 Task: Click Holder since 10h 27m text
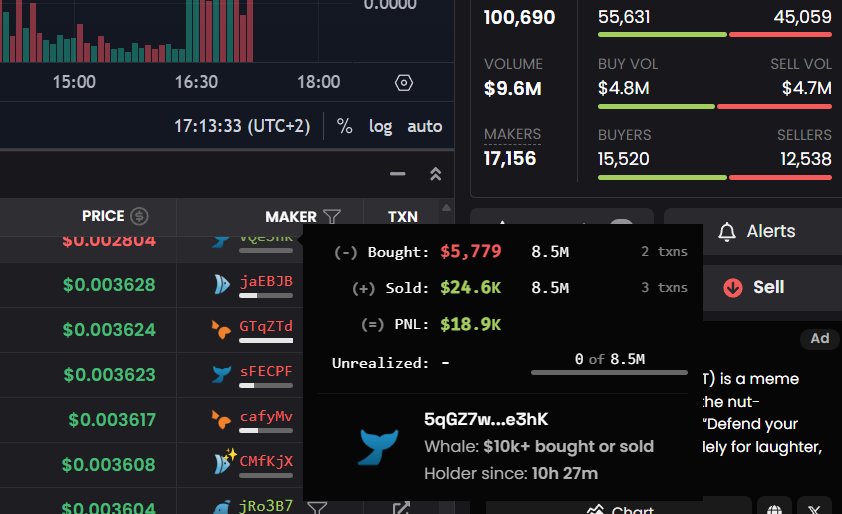click(x=511, y=474)
